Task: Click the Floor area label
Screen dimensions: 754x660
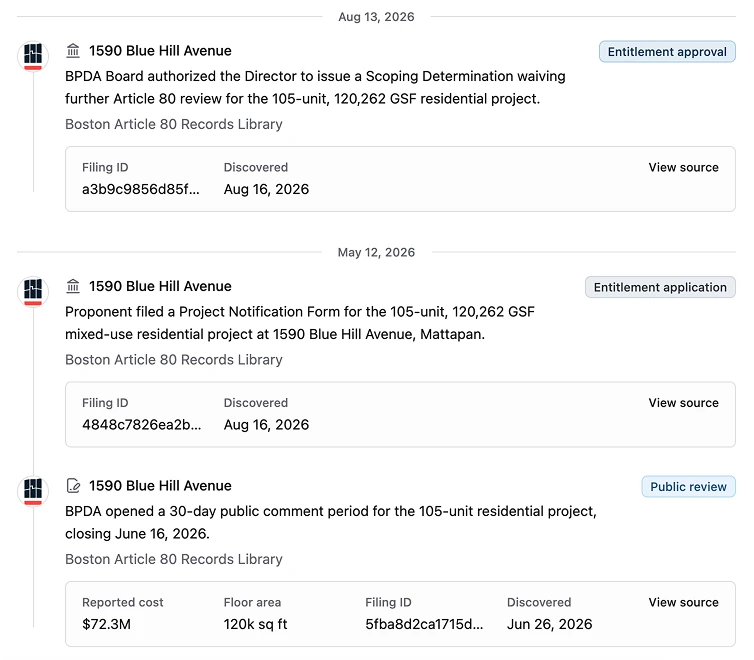Action: coord(252,602)
